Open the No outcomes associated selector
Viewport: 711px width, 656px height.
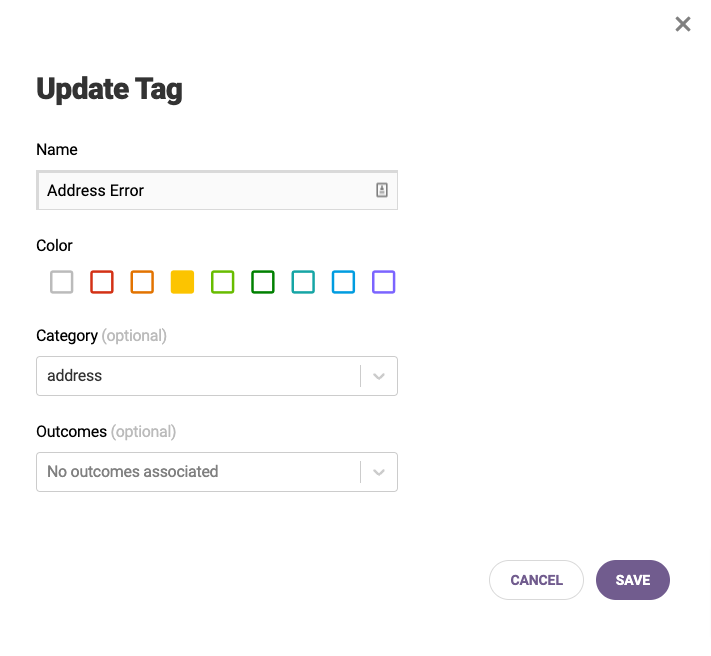coord(217,472)
